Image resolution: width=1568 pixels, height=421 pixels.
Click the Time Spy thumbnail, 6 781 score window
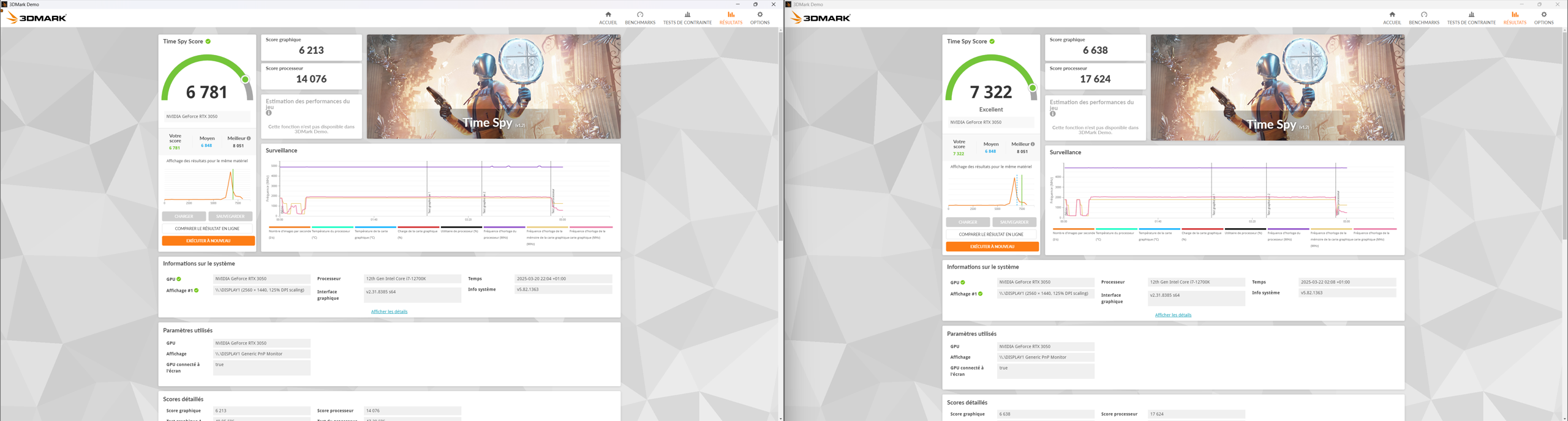click(x=494, y=86)
